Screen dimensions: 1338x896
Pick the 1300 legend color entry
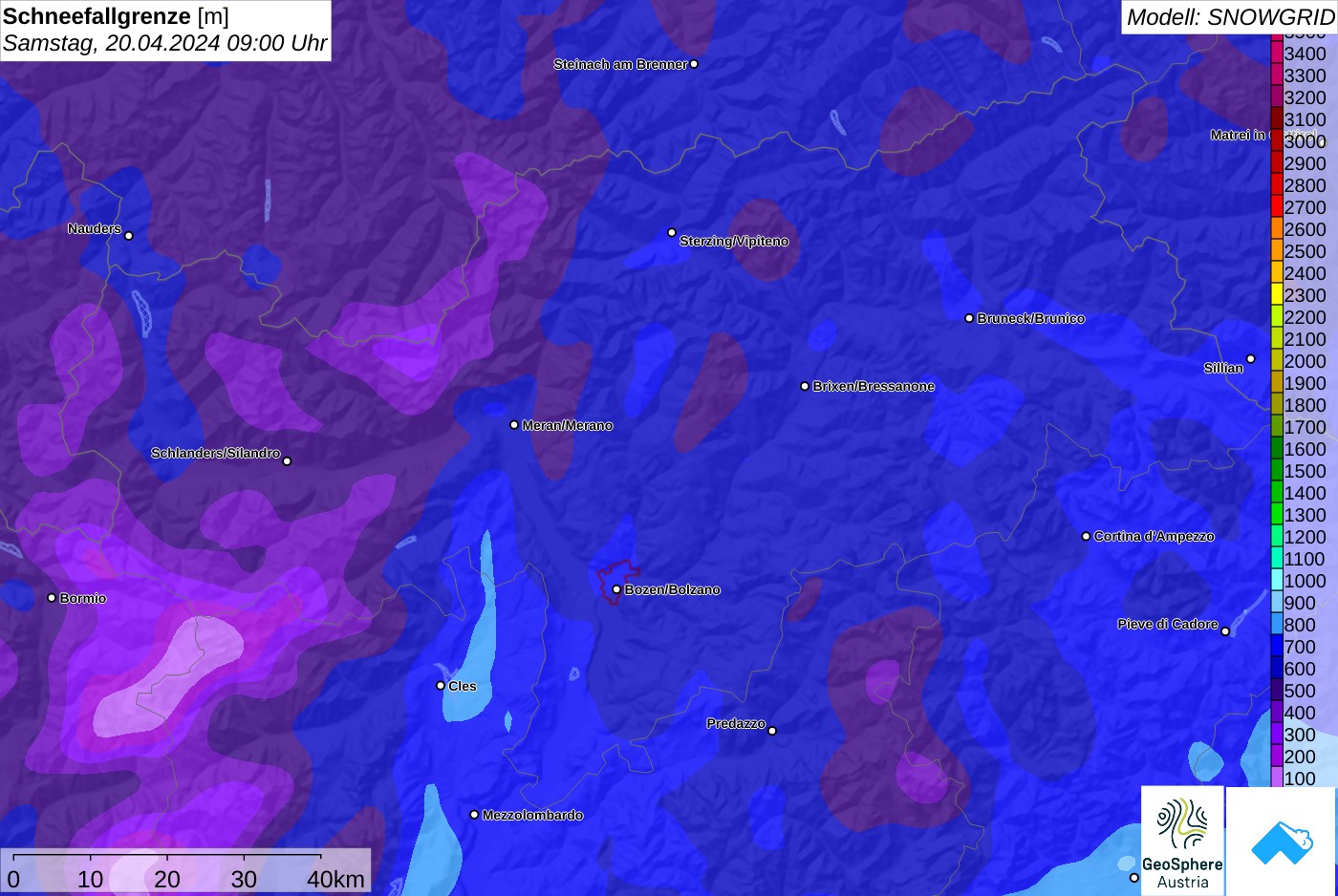coord(1277,515)
